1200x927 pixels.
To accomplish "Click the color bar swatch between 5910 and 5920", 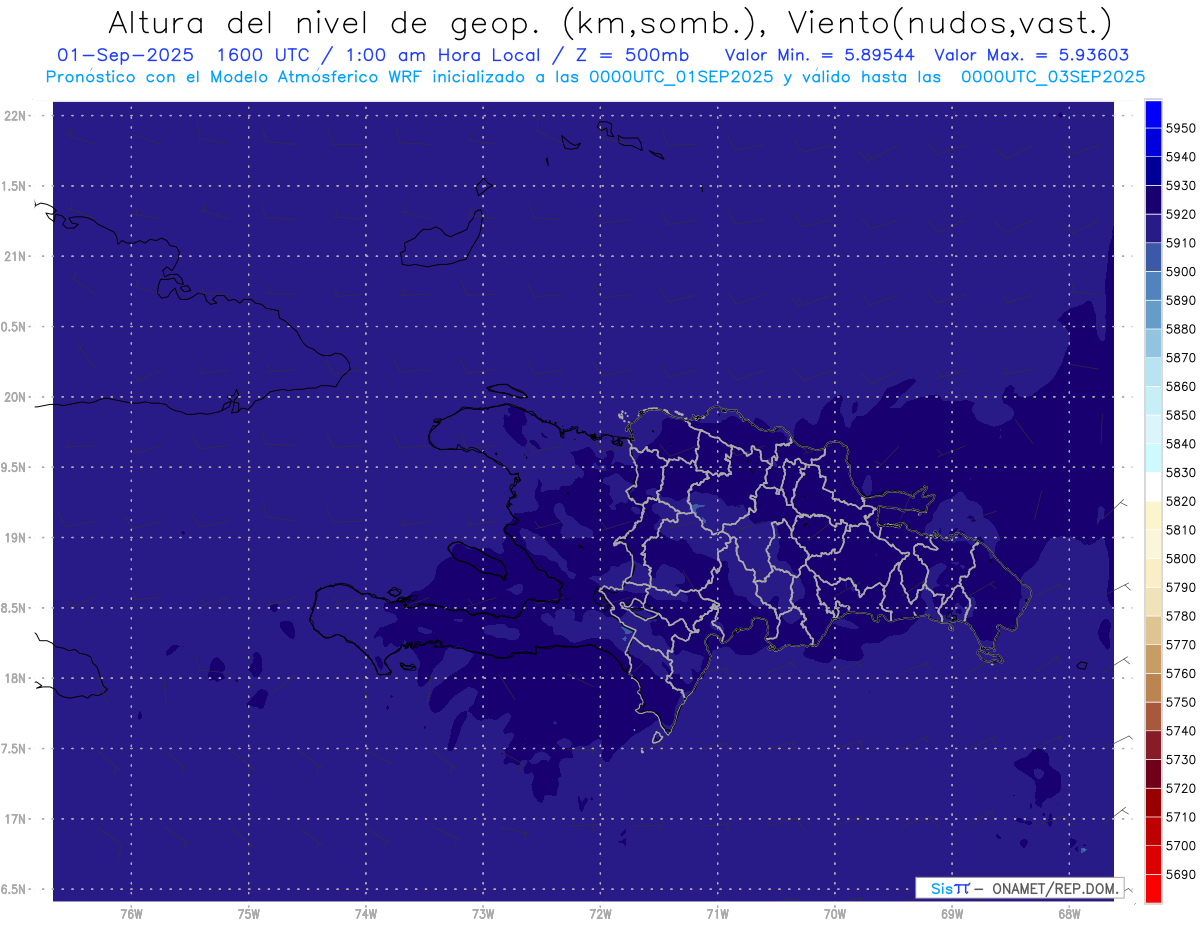I will pos(1153,228).
